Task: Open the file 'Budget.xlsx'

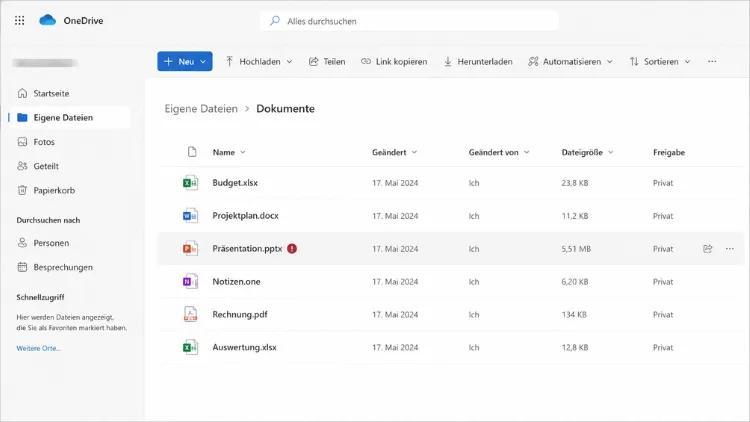Action: (235, 183)
